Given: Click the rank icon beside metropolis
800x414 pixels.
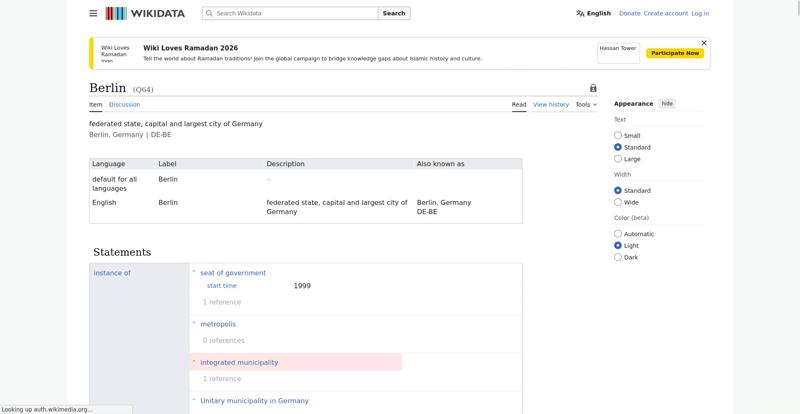Looking at the screenshot, I should pos(194,324).
